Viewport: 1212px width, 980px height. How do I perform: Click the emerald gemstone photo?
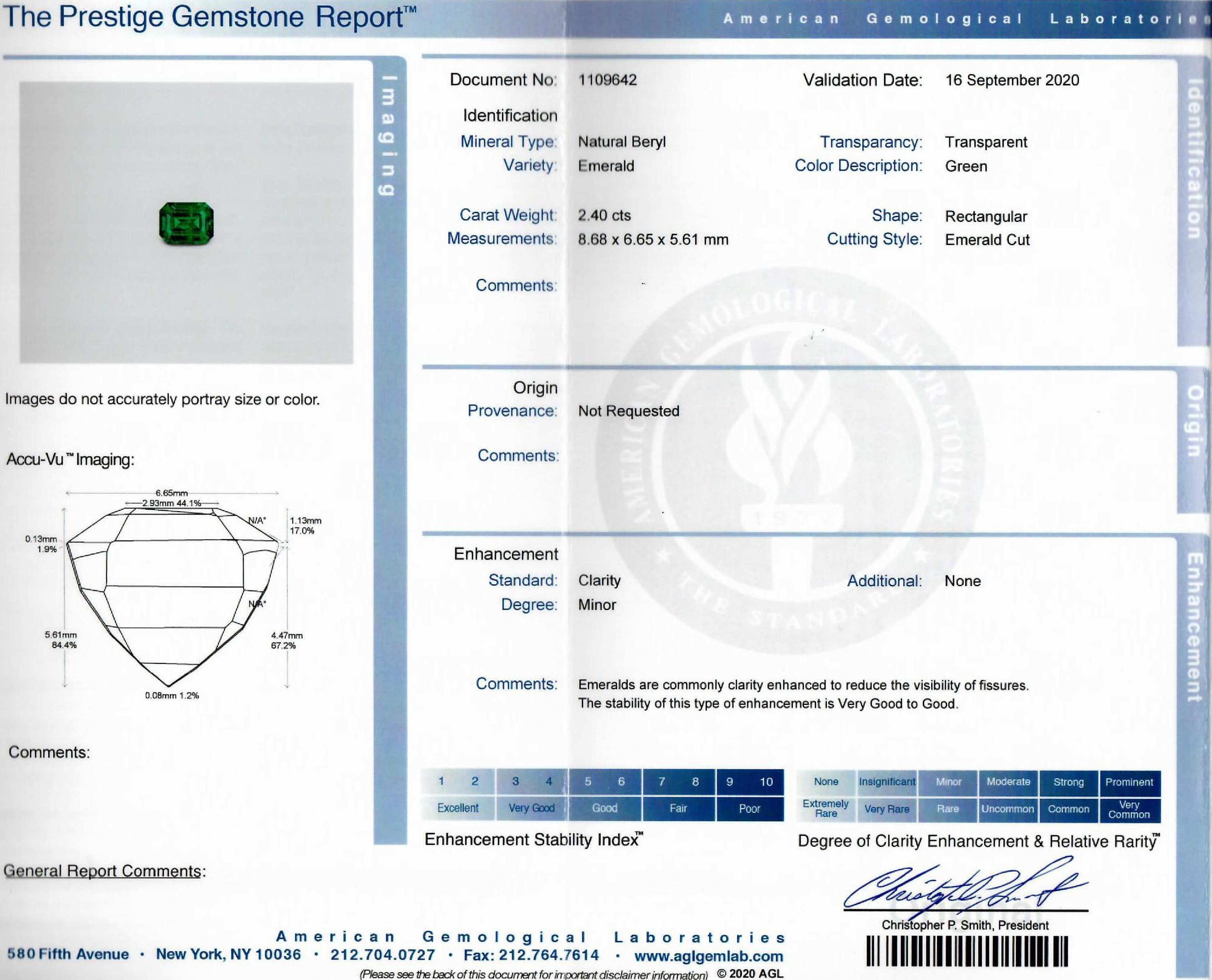[x=186, y=224]
